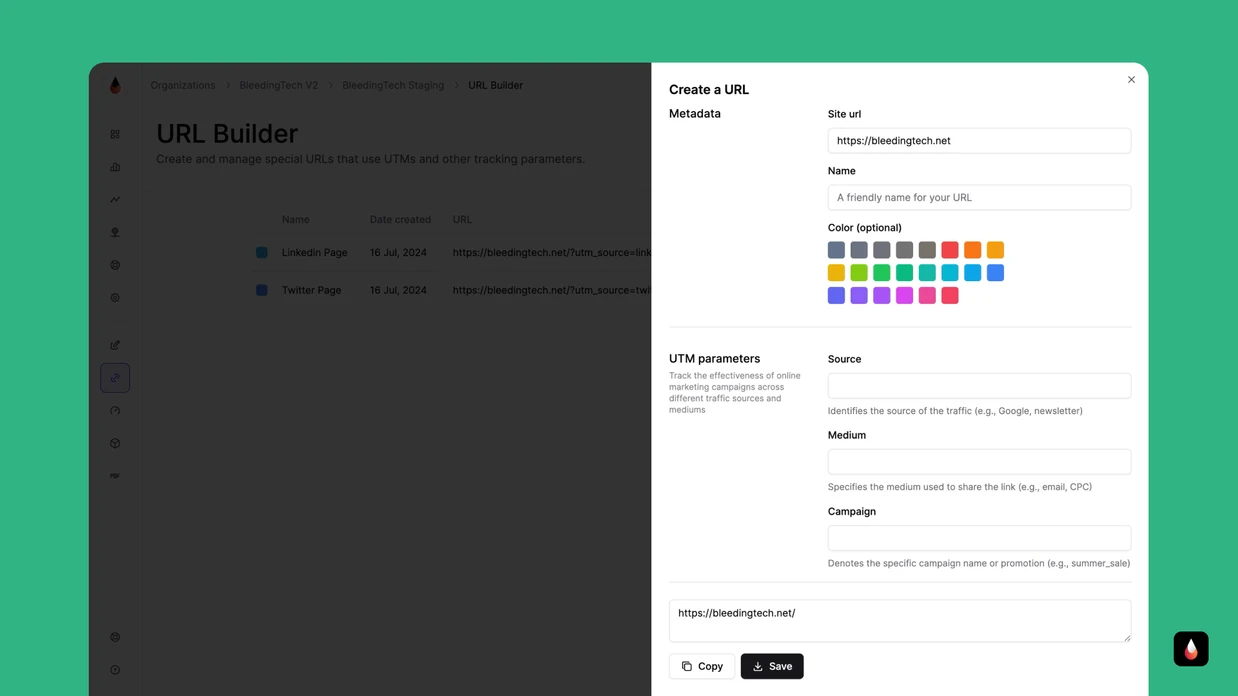The width and height of the screenshot is (1238, 696).
Task: Navigate to Organizations breadcrumb
Action: coord(182,85)
